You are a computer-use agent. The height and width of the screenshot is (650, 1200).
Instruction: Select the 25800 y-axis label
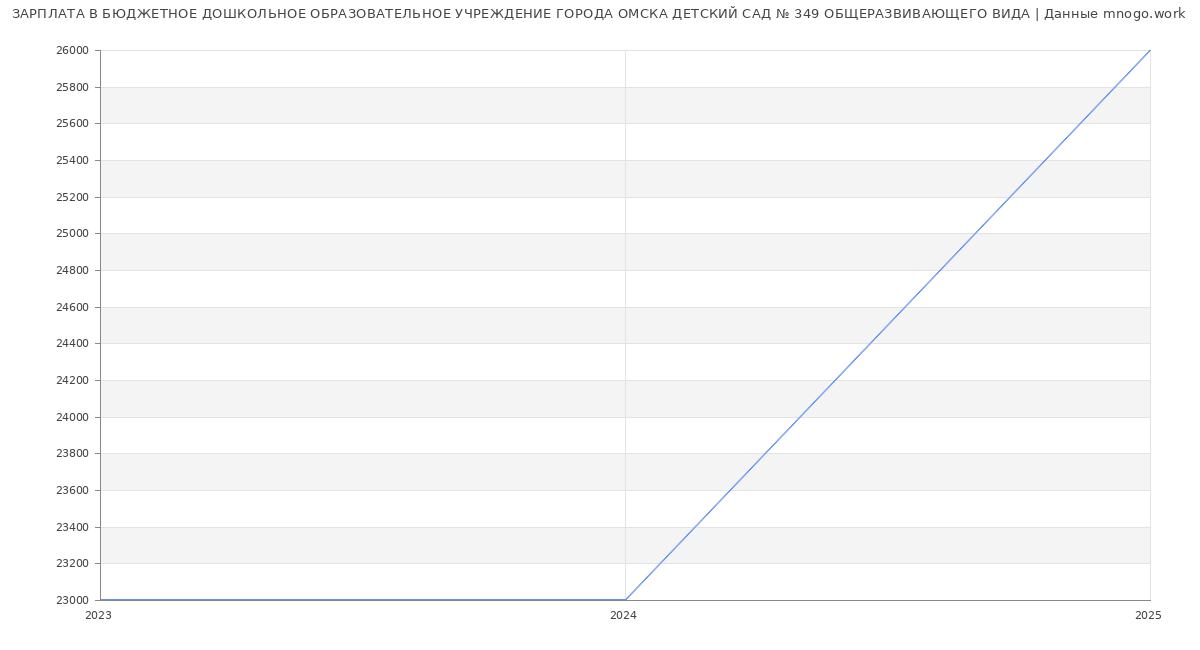point(72,87)
